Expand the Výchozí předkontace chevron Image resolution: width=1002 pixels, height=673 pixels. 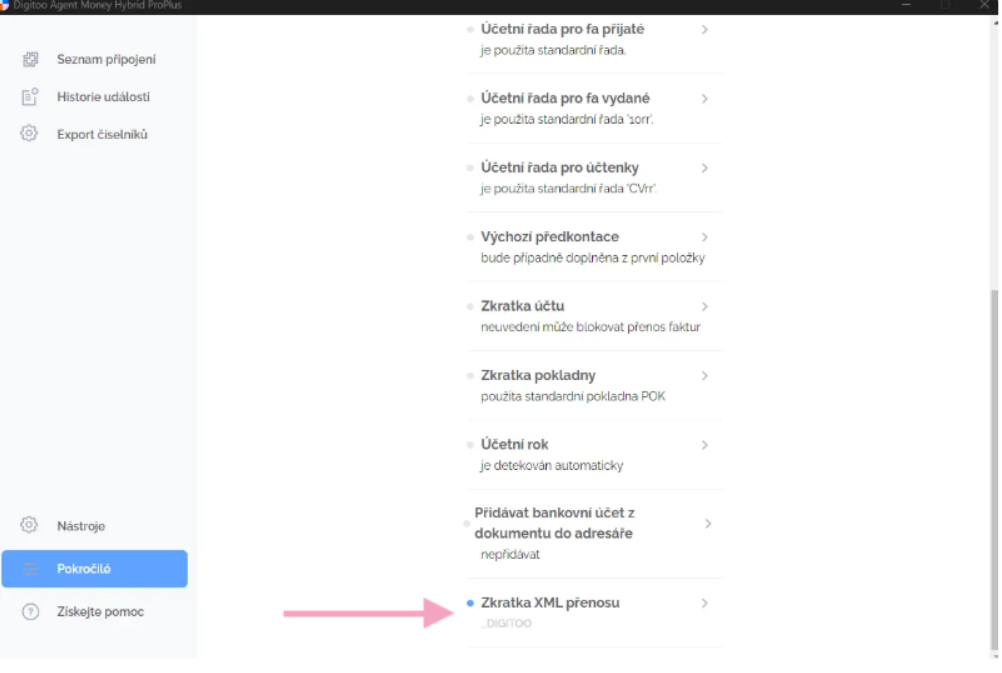coord(705,237)
